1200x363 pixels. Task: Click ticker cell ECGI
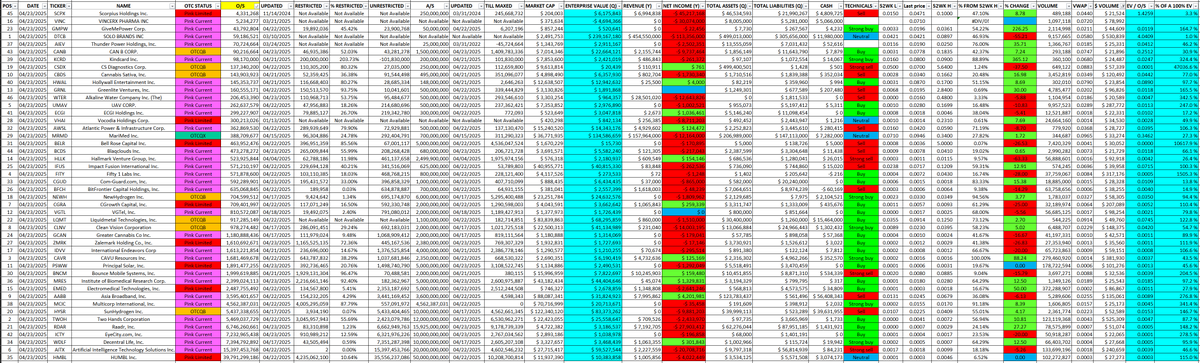(x=60, y=113)
